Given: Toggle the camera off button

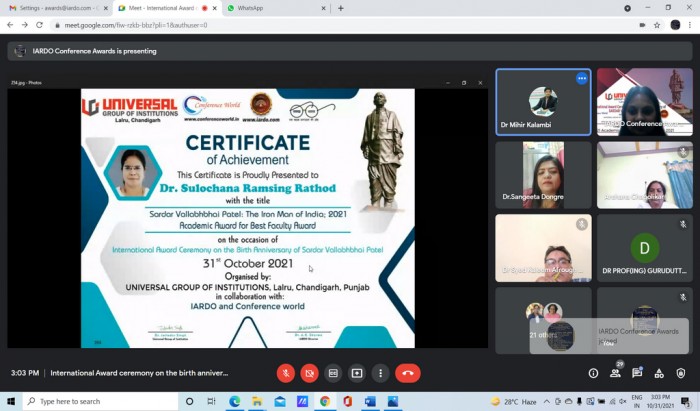Looking at the screenshot, I should tap(309, 373).
